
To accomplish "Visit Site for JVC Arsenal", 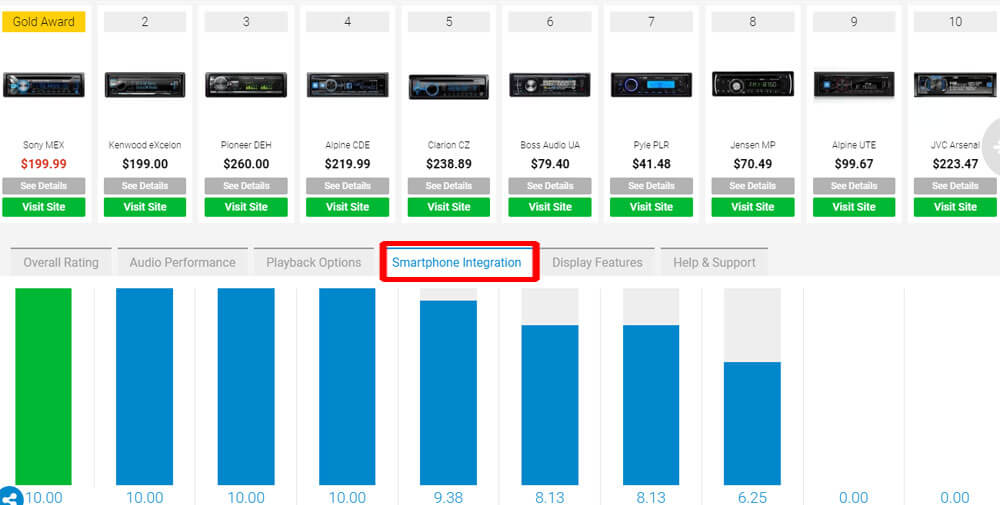I will click(955, 207).
